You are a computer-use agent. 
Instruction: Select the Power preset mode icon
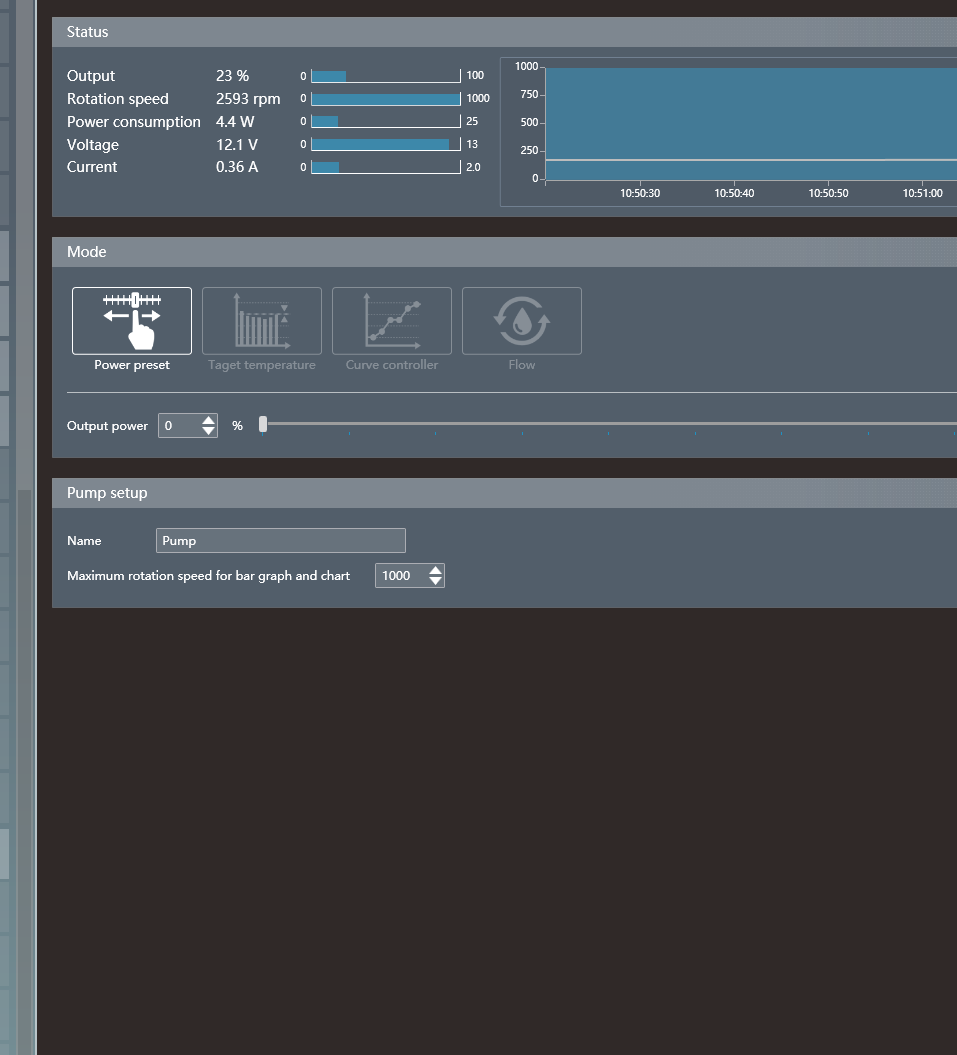coord(131,321)
